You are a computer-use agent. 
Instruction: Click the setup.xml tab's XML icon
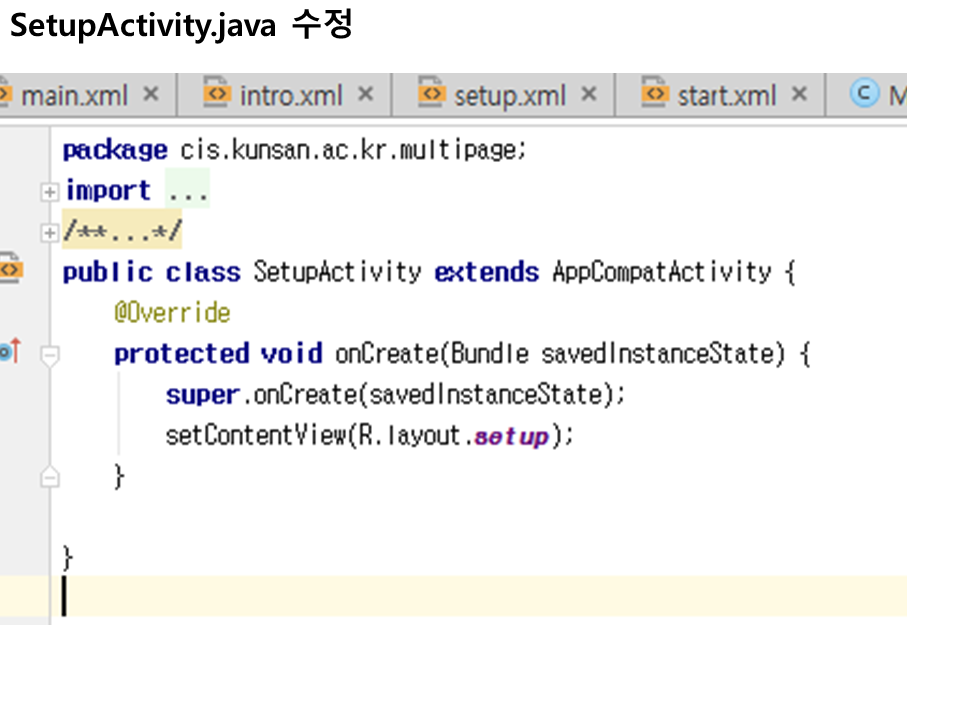431,94
